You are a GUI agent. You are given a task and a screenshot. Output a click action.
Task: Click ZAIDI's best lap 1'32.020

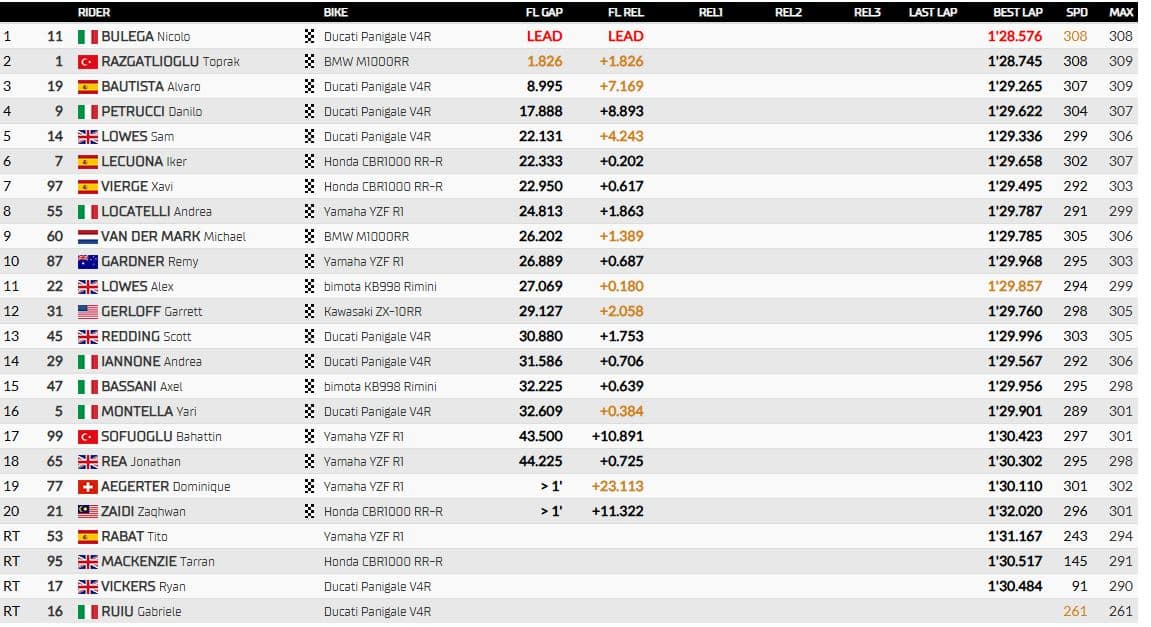(1014, 511)
